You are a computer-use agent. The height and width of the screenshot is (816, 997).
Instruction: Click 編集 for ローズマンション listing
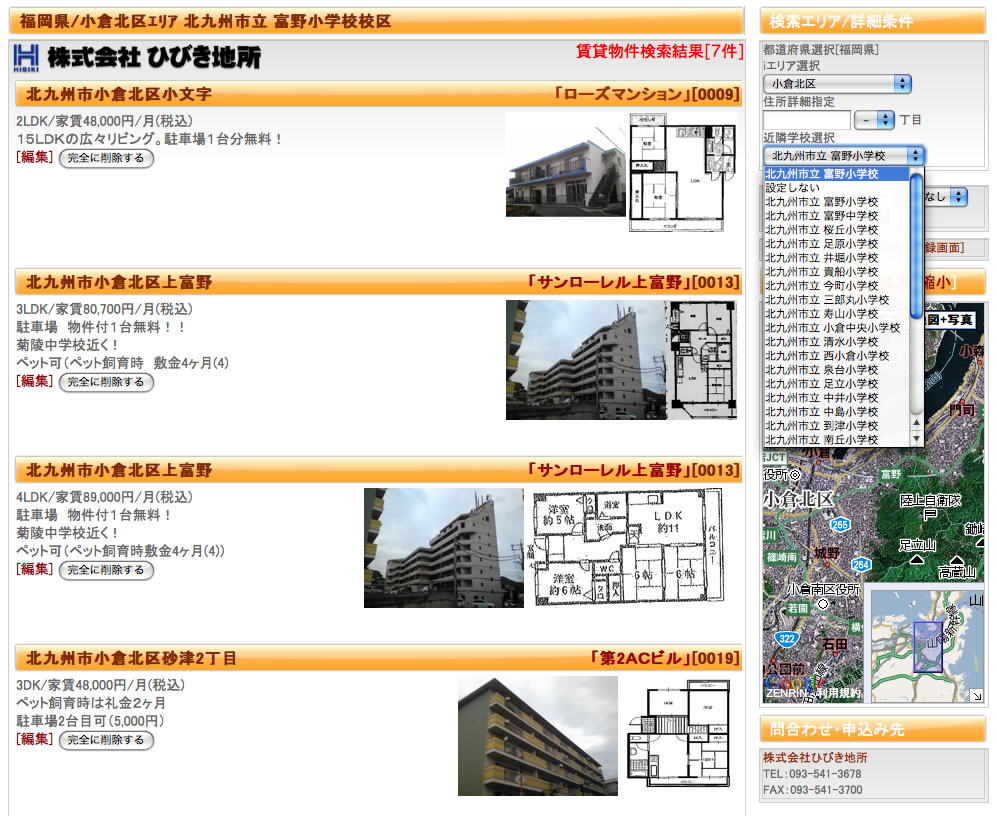(x=34, y=157)
